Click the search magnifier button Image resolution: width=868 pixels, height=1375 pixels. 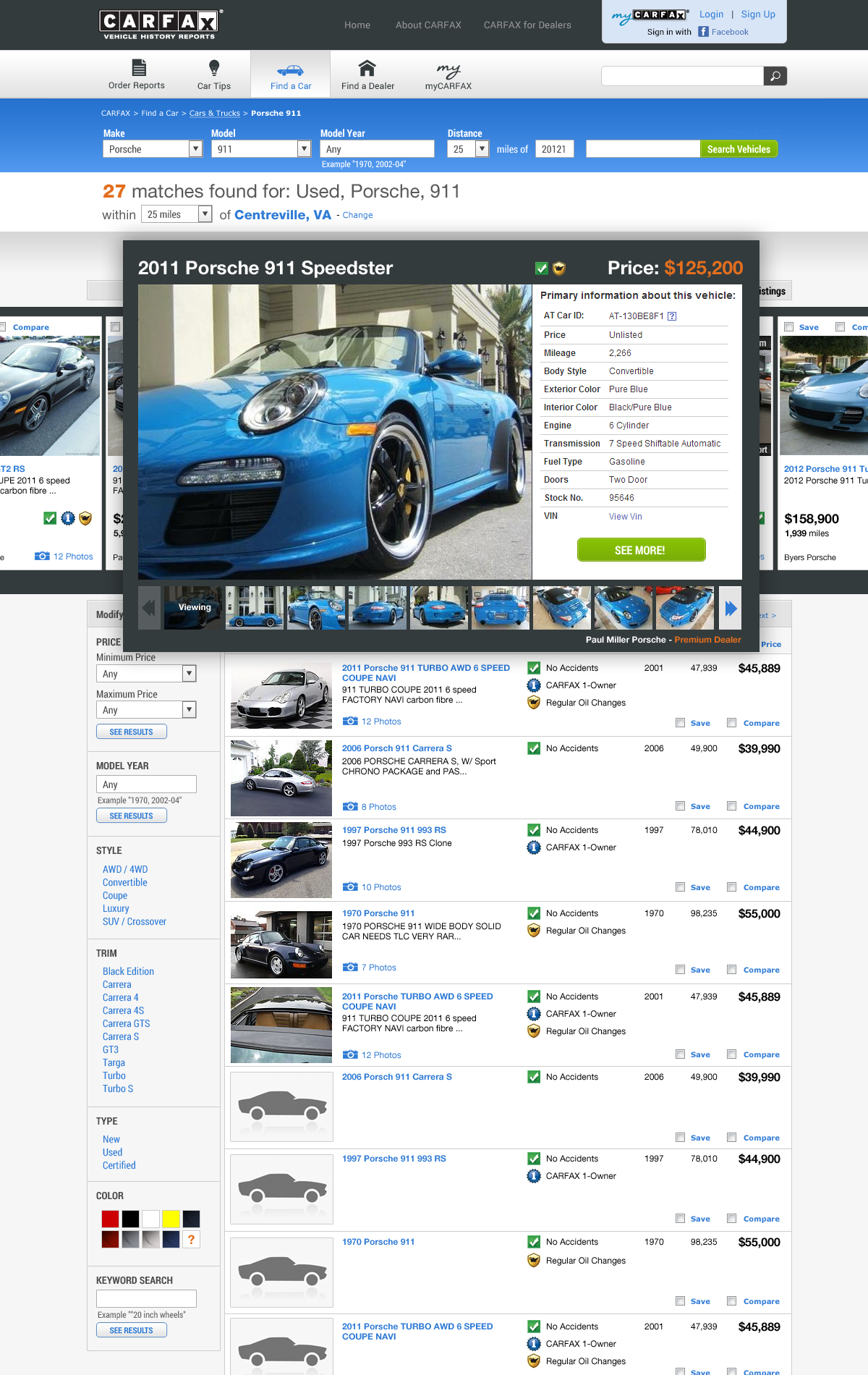775,76
